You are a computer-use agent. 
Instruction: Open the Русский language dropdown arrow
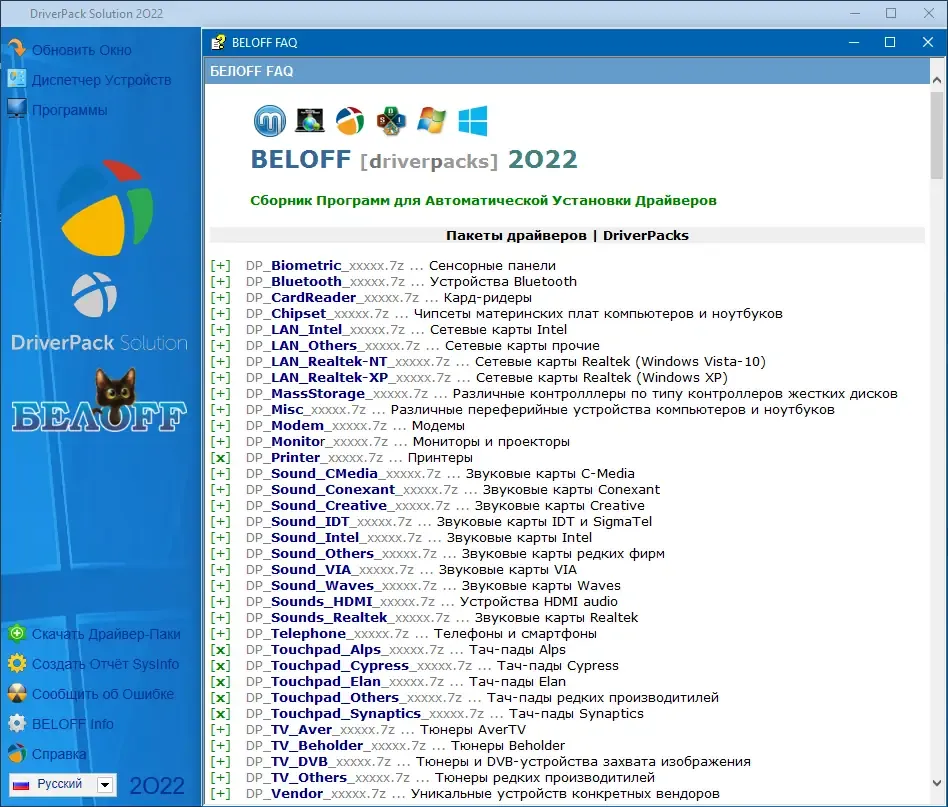(x=105, y=785)
